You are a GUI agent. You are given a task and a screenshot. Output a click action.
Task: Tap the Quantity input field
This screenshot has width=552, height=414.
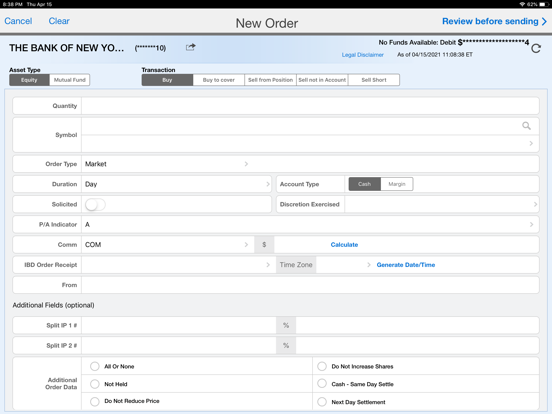click(310, 106)
